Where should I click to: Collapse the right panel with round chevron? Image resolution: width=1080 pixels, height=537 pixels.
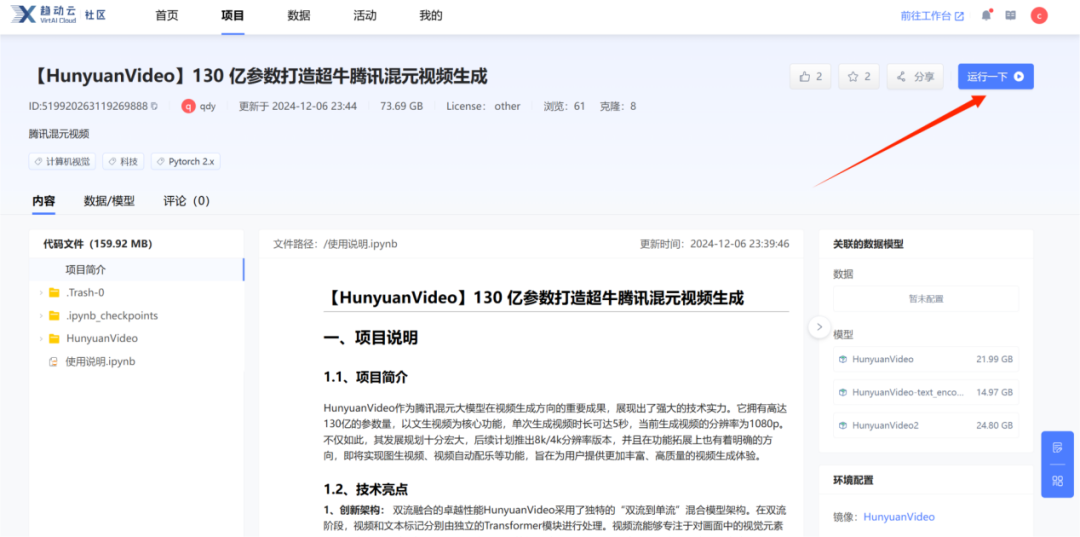(x=818, y=327)
